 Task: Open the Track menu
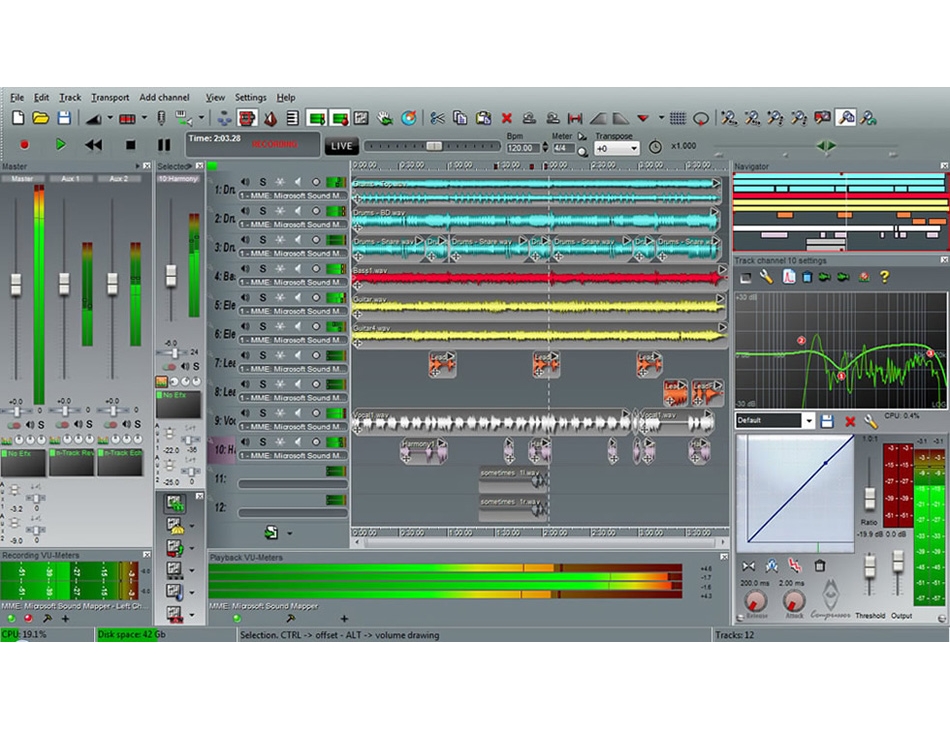coord(70,98)
